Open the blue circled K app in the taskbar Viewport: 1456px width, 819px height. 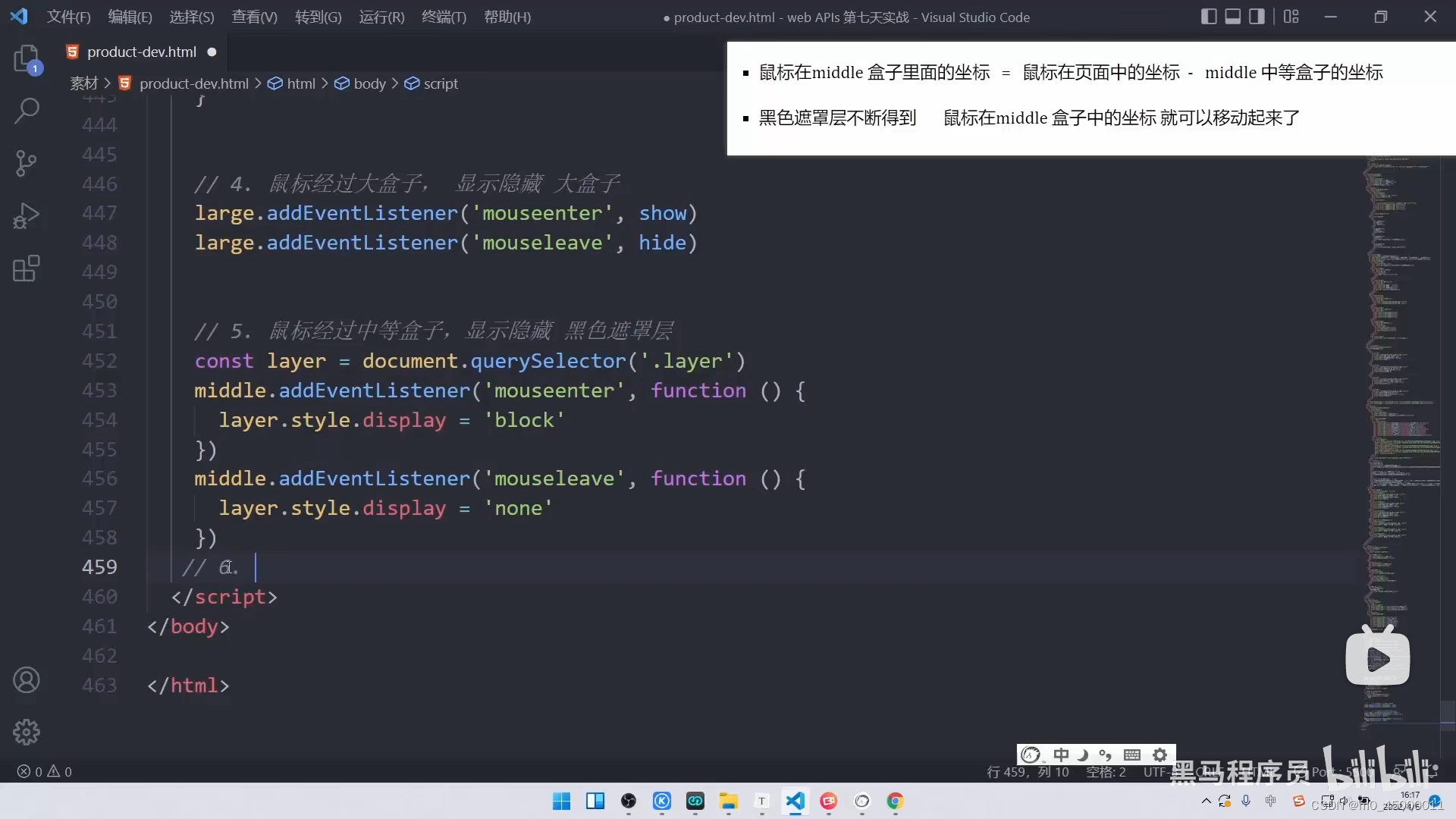coord(662,802)
